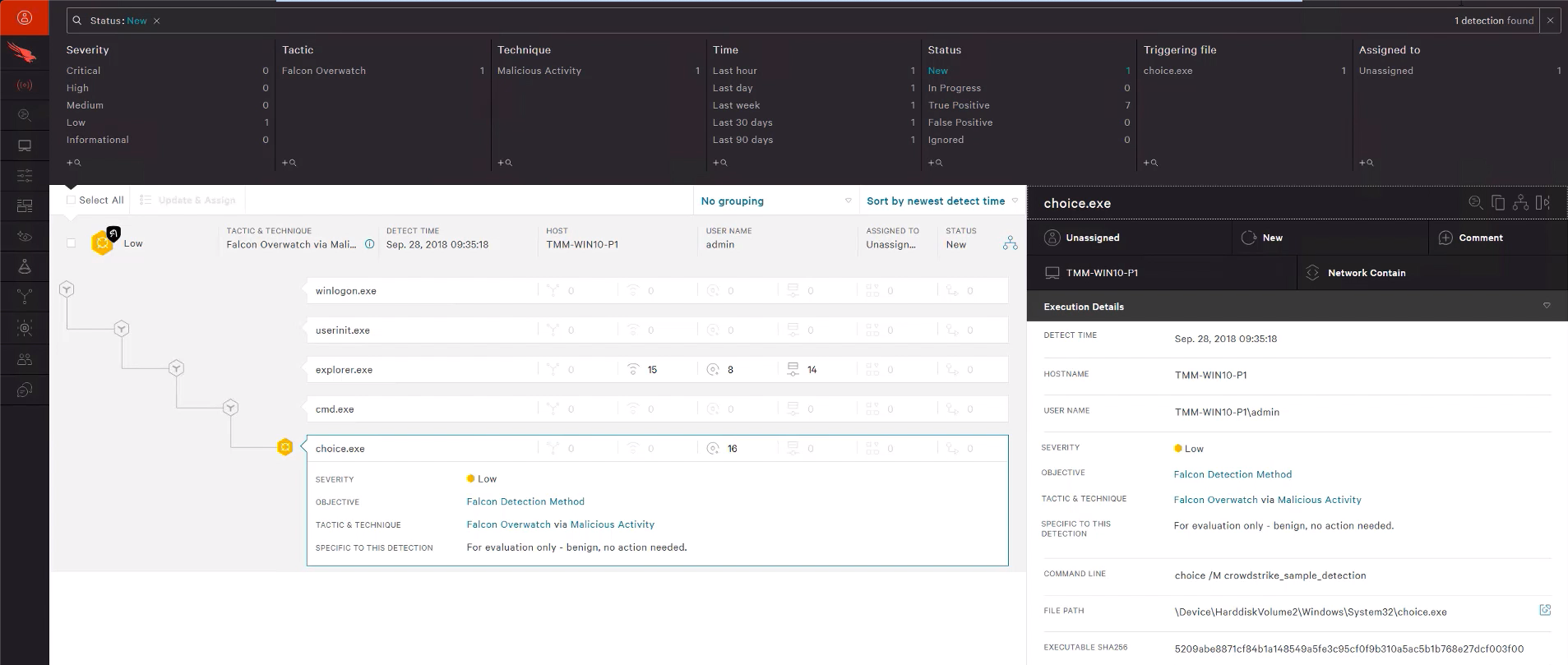Check the Low severity detection checkbox

tap(71, 243)
